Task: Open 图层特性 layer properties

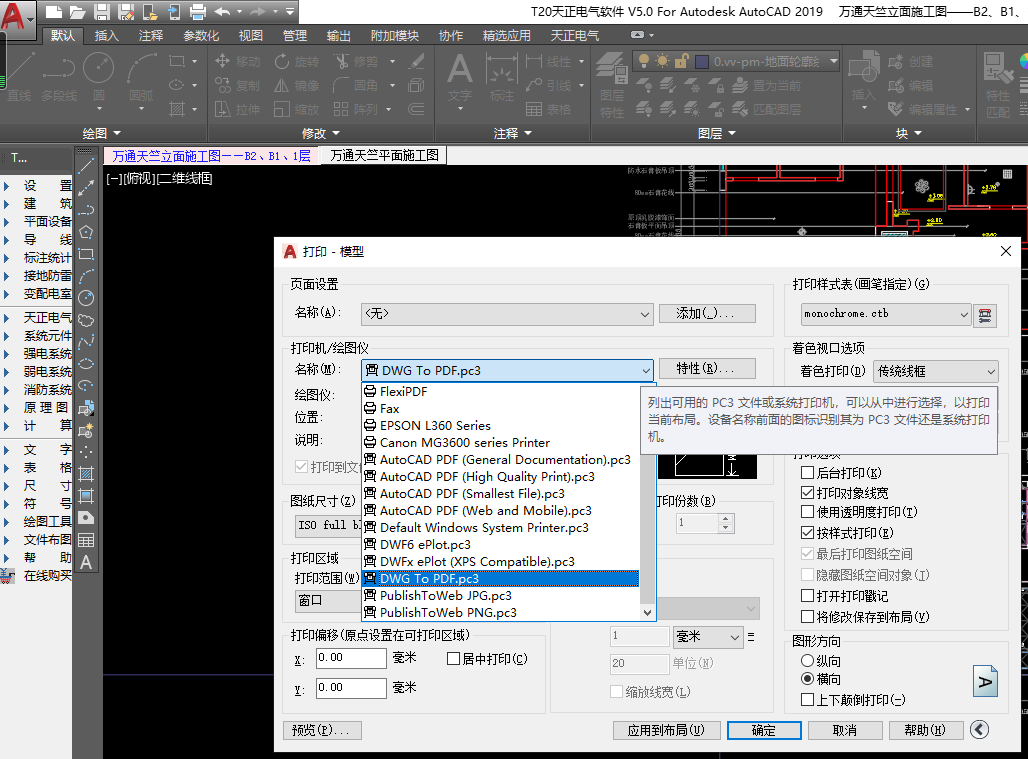Action: 611,85
